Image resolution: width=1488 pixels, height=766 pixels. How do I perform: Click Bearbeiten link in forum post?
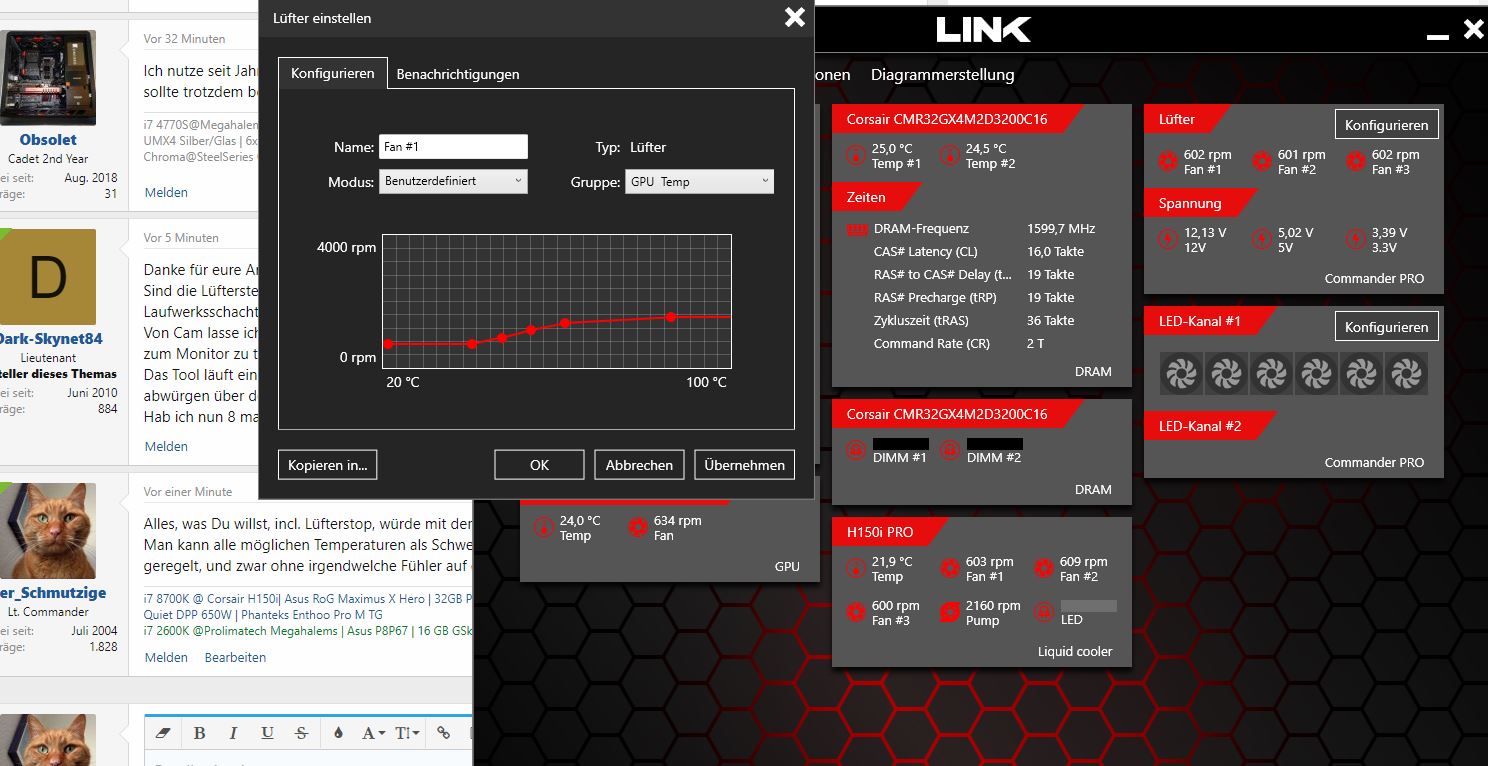coord(236,657)
